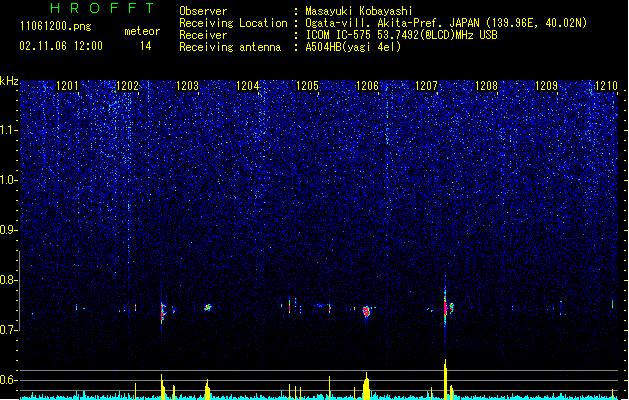Click the meteor echo between 1202 and 1203
This screenshot has width=629, height=400.
click(162, 313)
